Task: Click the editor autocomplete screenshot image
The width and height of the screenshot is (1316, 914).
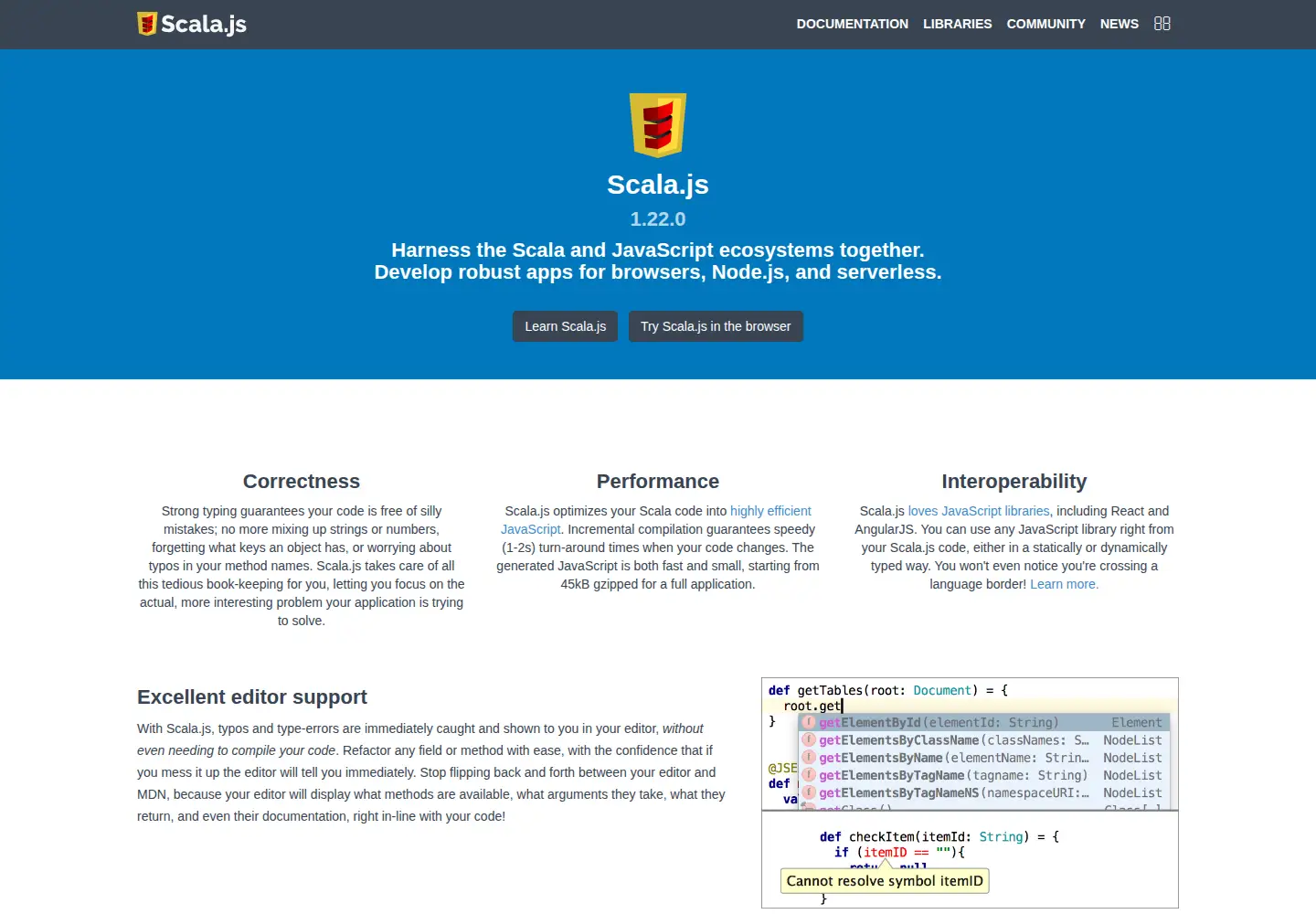Action: (x=970, y=744)
